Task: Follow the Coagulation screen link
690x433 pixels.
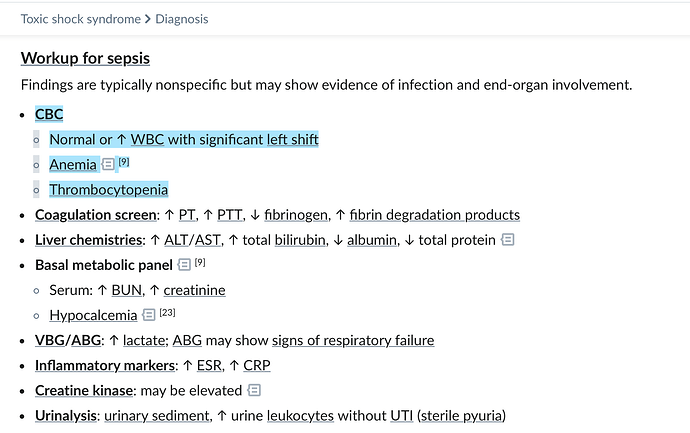Action: coord(95,215)
